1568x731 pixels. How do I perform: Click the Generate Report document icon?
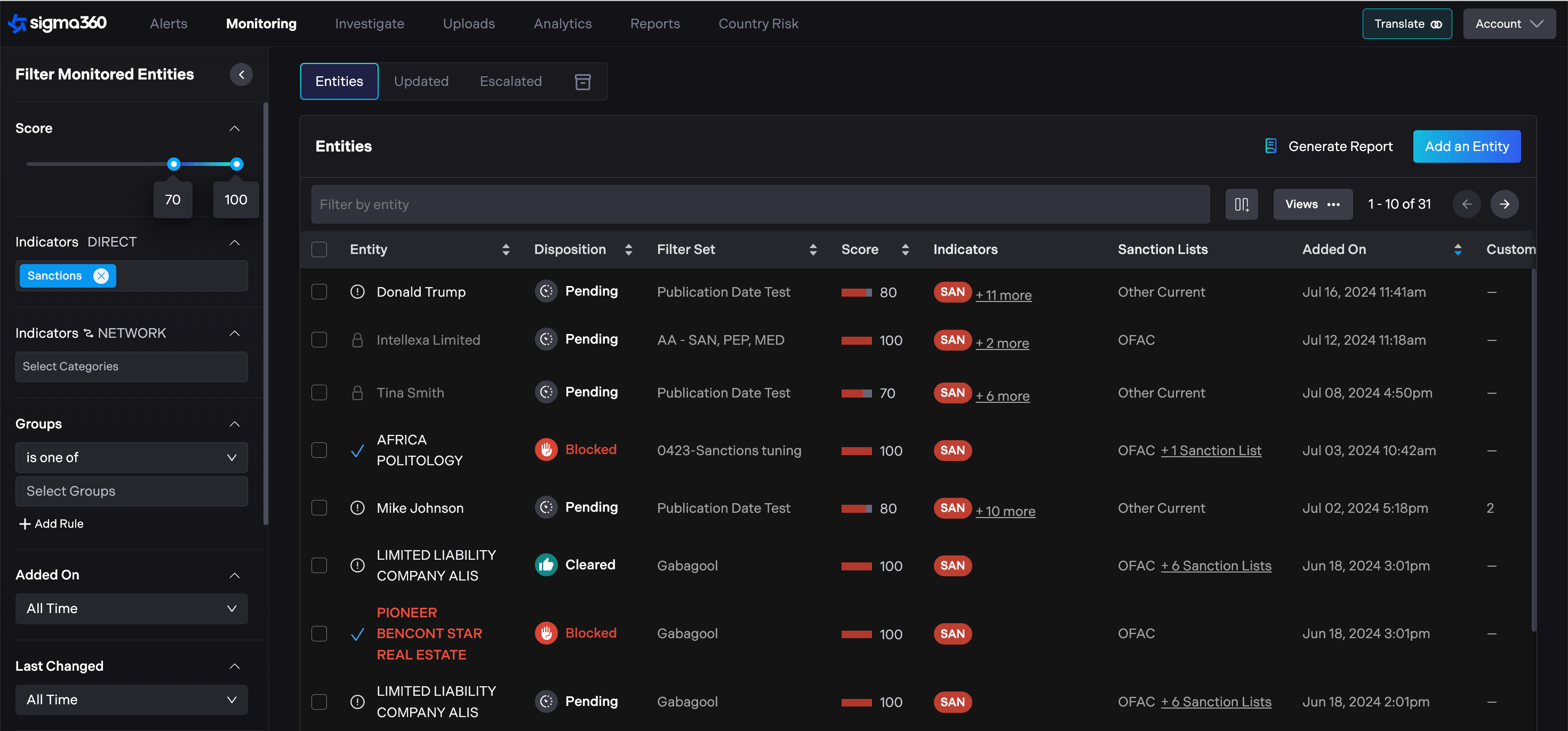point(1270,146)
